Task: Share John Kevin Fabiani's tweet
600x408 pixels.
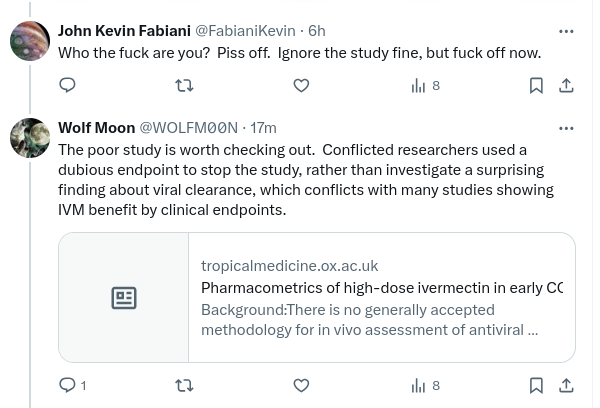Action: tap(566, 85)
